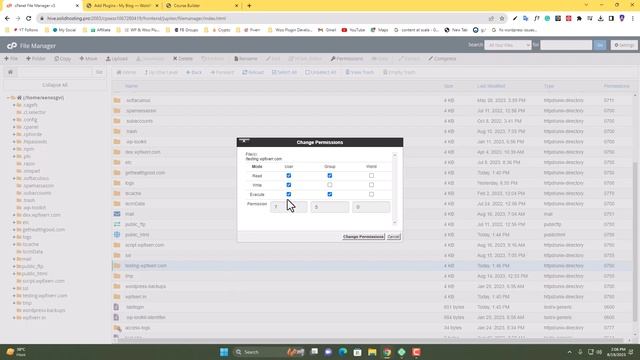The image size is (640, 360).
Task: Cancel the Change Permissions dialog
Action: (393, 237)
